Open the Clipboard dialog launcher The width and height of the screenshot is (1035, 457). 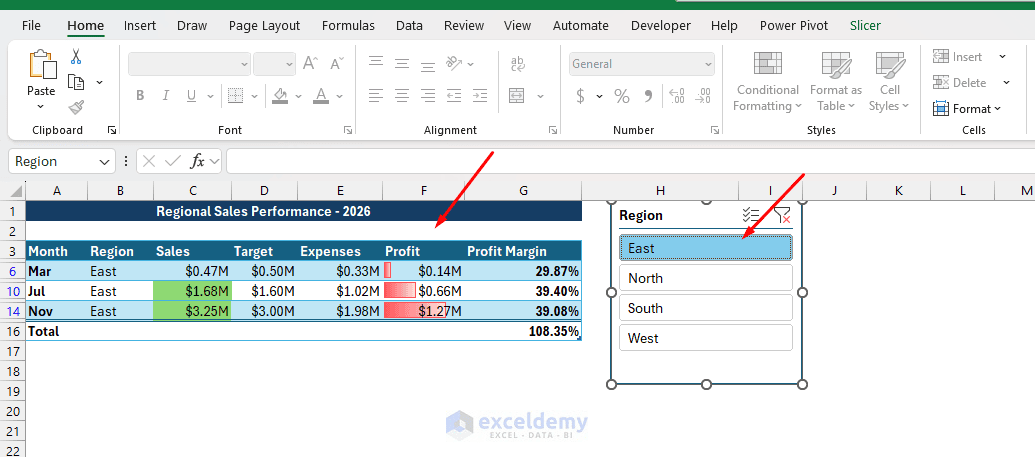click(112, 130)
